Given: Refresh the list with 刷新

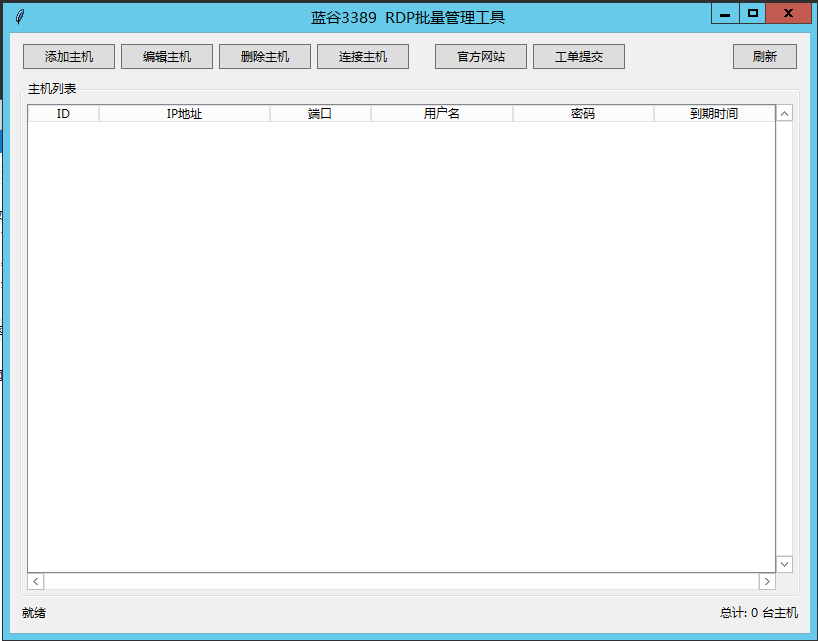Looking at the screenshot, I should pyautogui.click(x=765, y=56).
